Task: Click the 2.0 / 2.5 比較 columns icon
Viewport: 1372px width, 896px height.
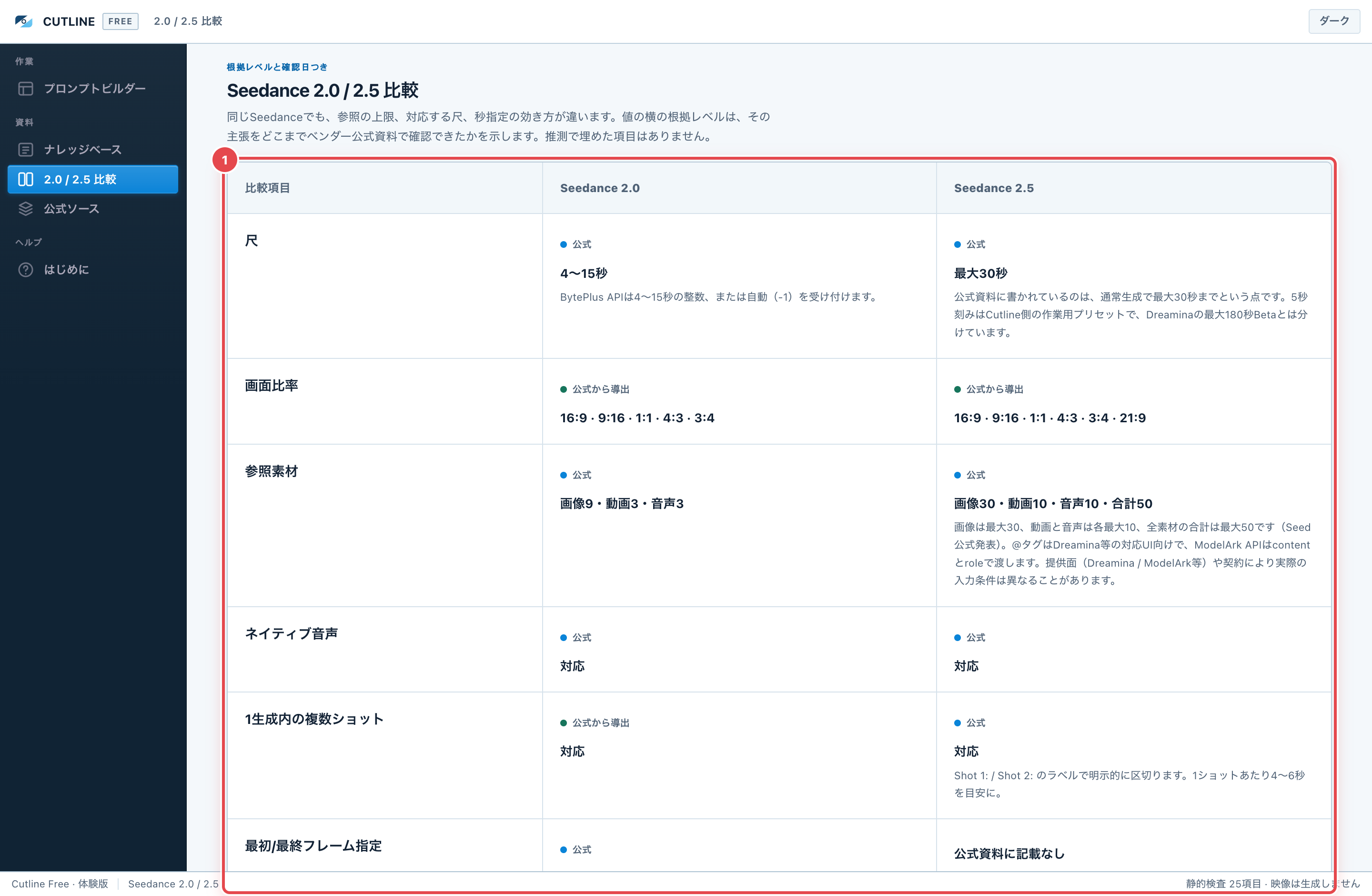Action: (25, 179)
